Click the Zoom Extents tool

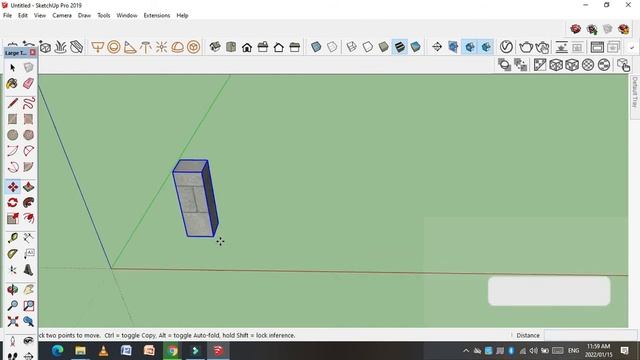pos(12,322)
